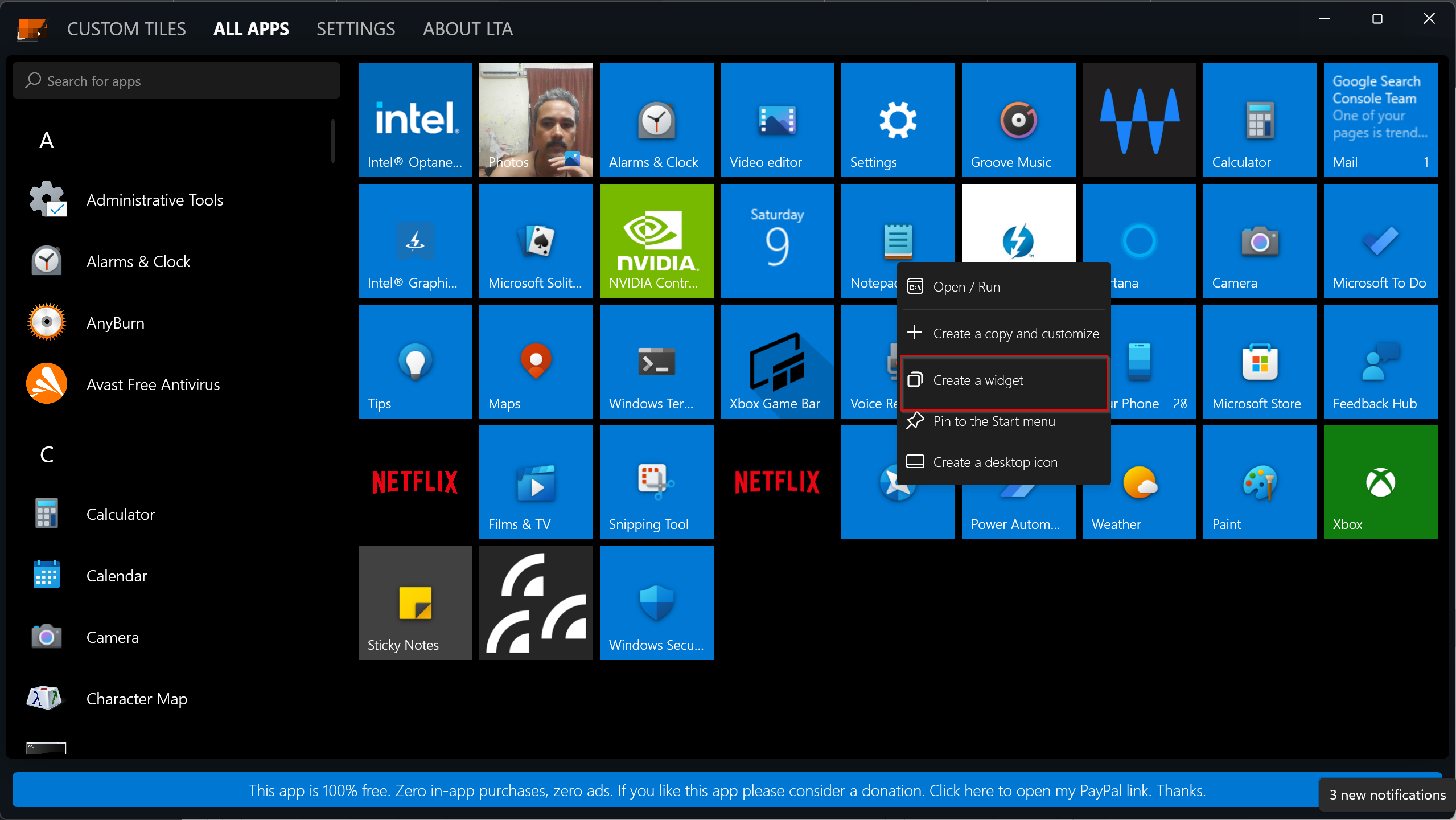
Task: Open the Mail live tile
Action: pyautogui.click(x=1380, y=120)
